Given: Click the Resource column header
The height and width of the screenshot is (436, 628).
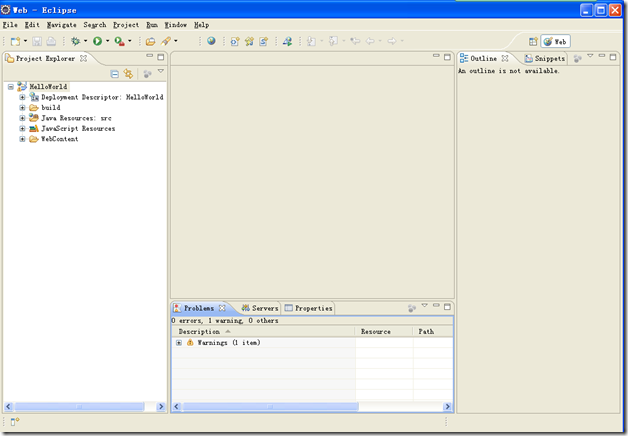Looking at the screenshot, I should pos(384,332).
